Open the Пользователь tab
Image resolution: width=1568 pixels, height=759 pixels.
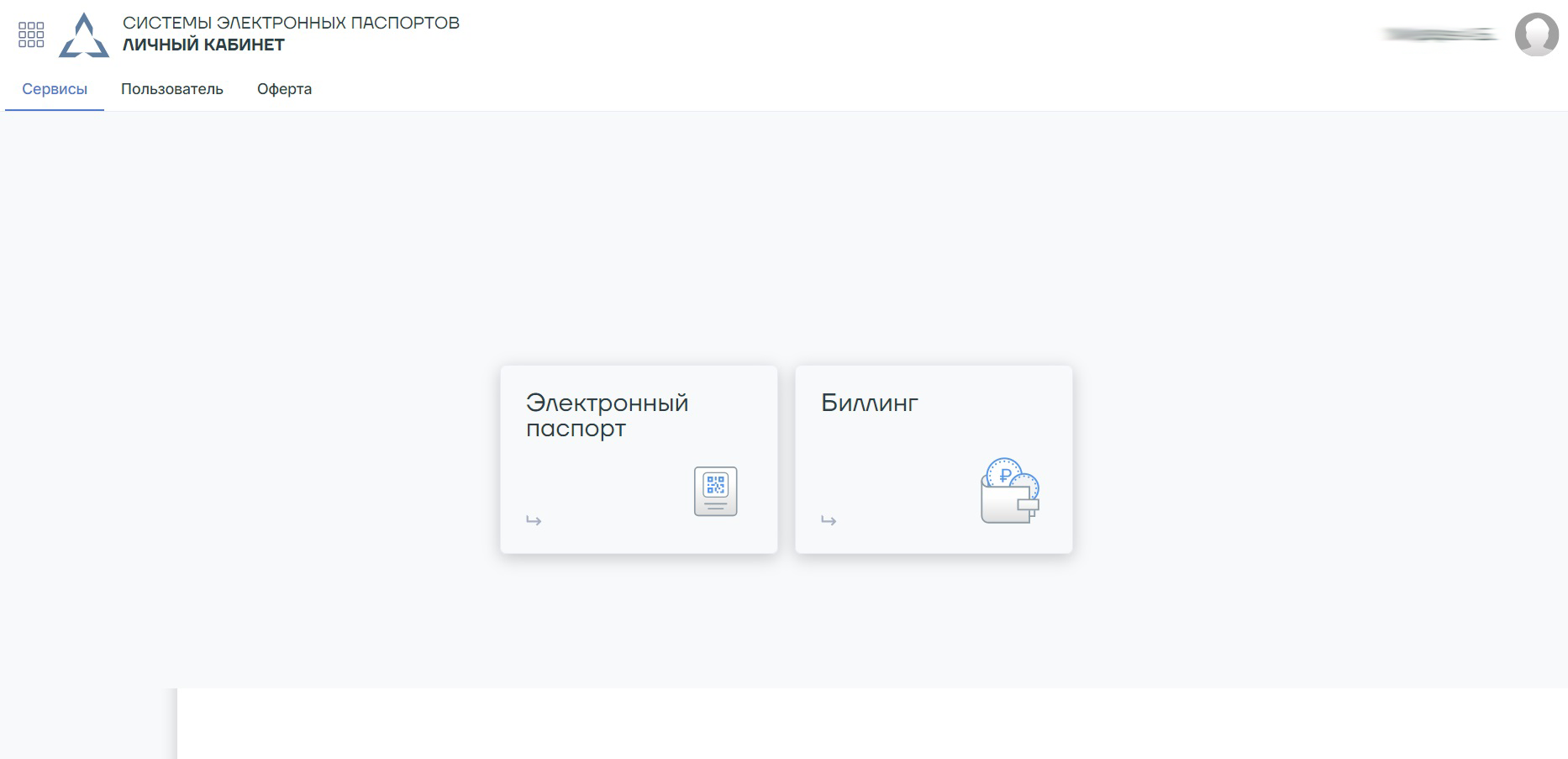[x=172, y=89]
